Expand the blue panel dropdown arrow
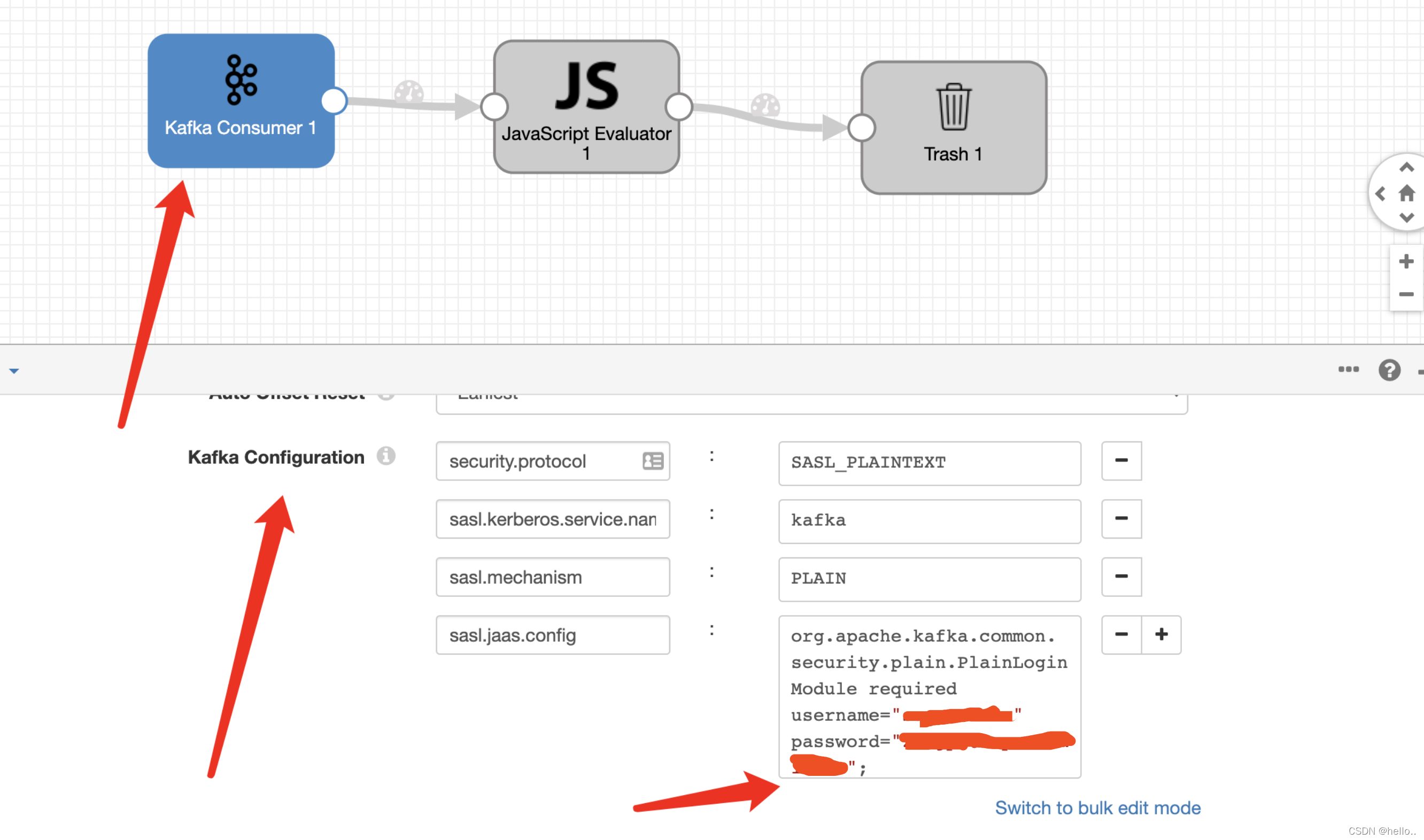 pos(14,371)
